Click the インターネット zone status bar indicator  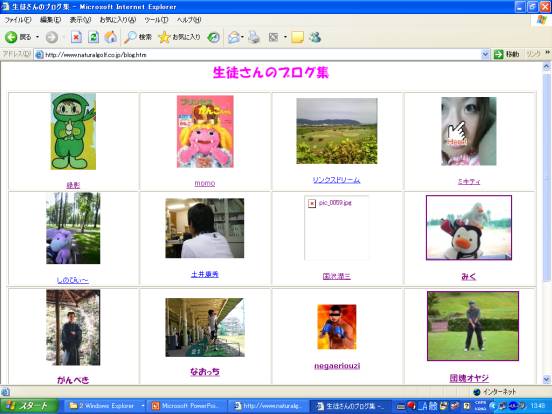tap(495, 391)
